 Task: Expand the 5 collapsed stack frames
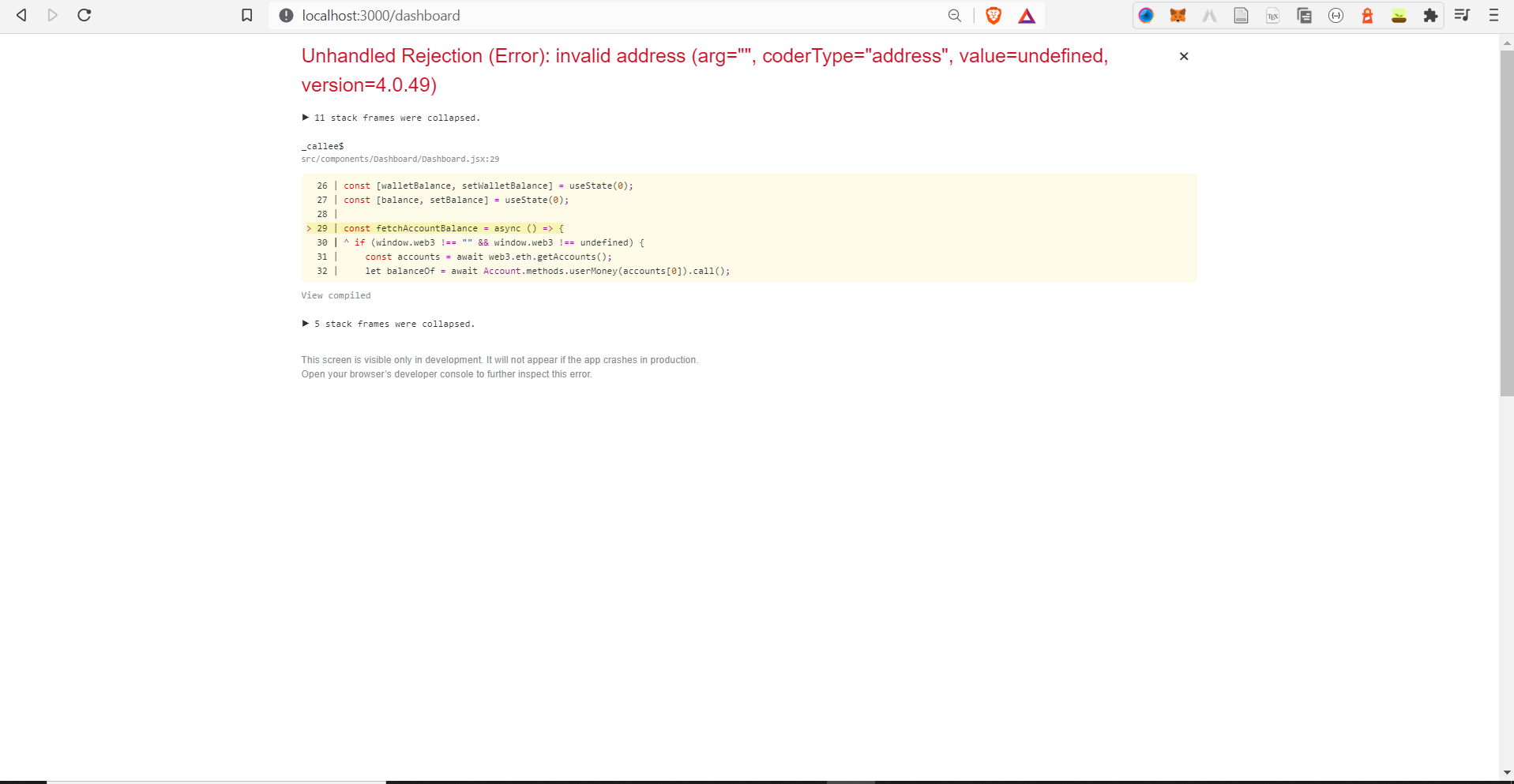pos(388,324)
